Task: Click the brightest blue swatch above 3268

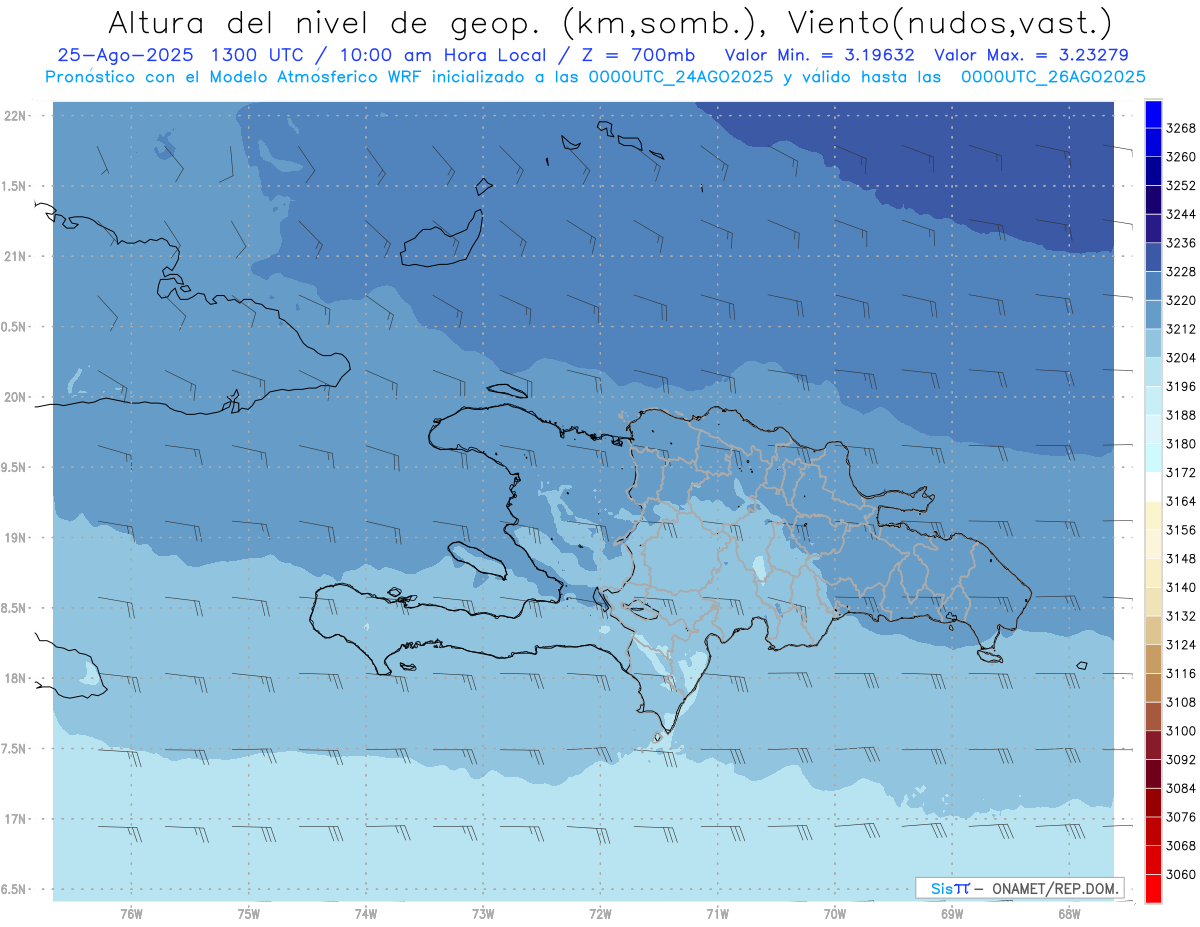Action: coord(1153,114)
